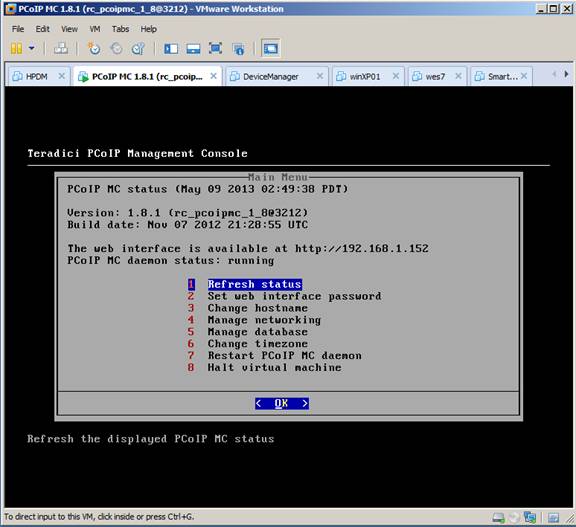576x527 pixels.
Task: Open the VM menu
Action: coord(95,29)
